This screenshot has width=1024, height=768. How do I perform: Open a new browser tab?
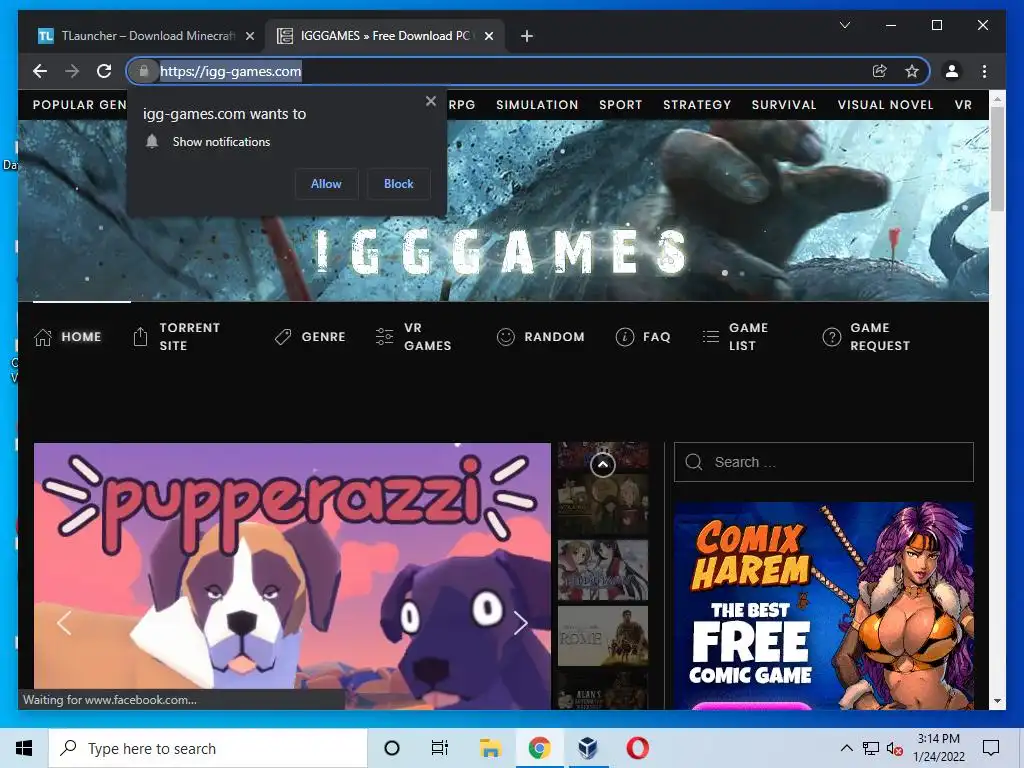526,36
